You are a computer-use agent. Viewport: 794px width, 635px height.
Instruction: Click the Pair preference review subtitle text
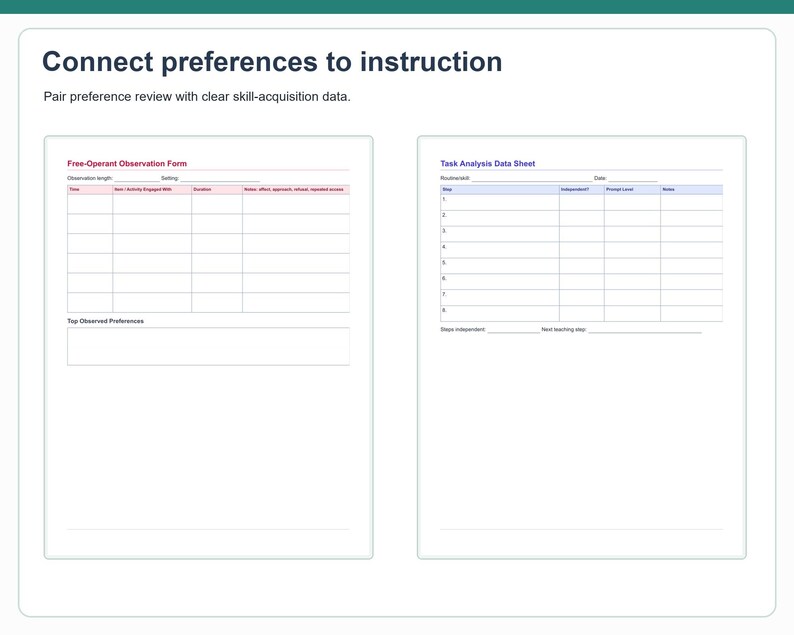coord(197,97)
